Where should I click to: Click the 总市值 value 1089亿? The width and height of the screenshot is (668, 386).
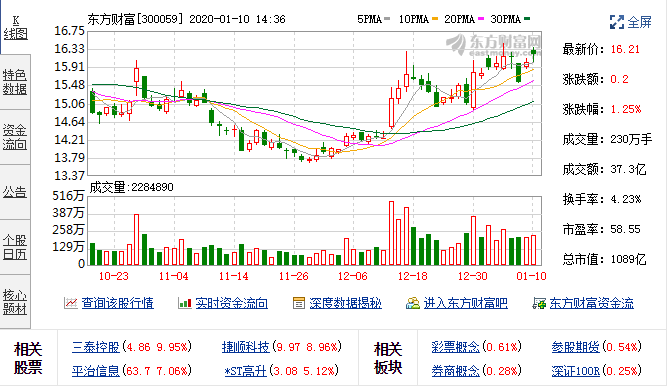point(628,259)
